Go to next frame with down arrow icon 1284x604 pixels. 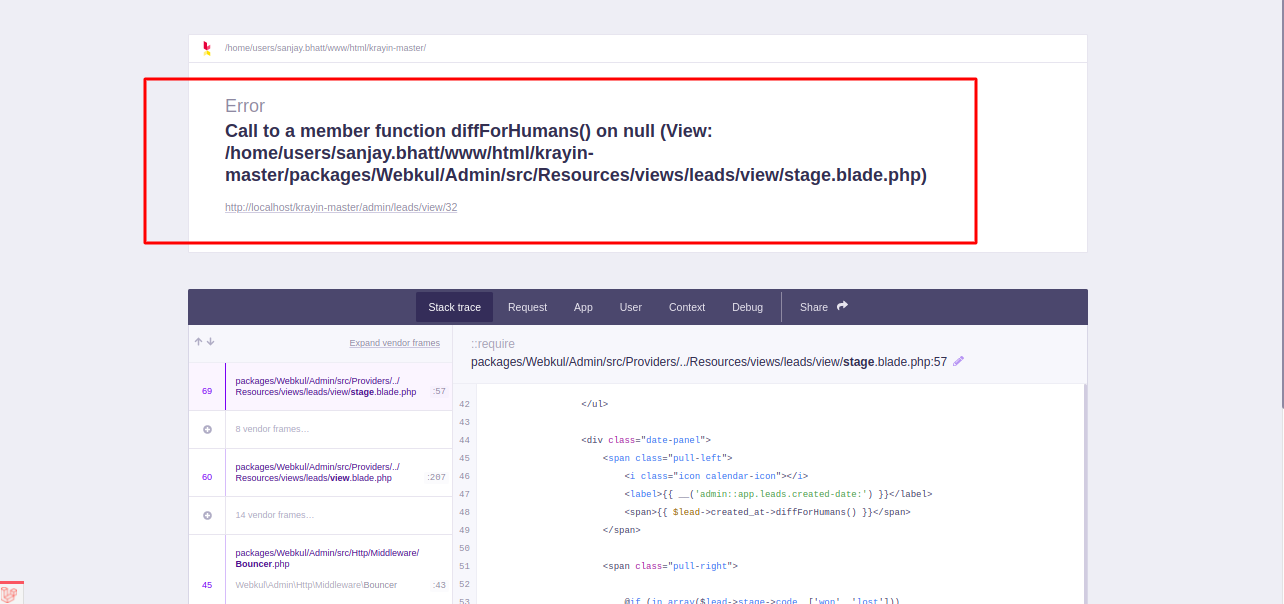(209, 342)
